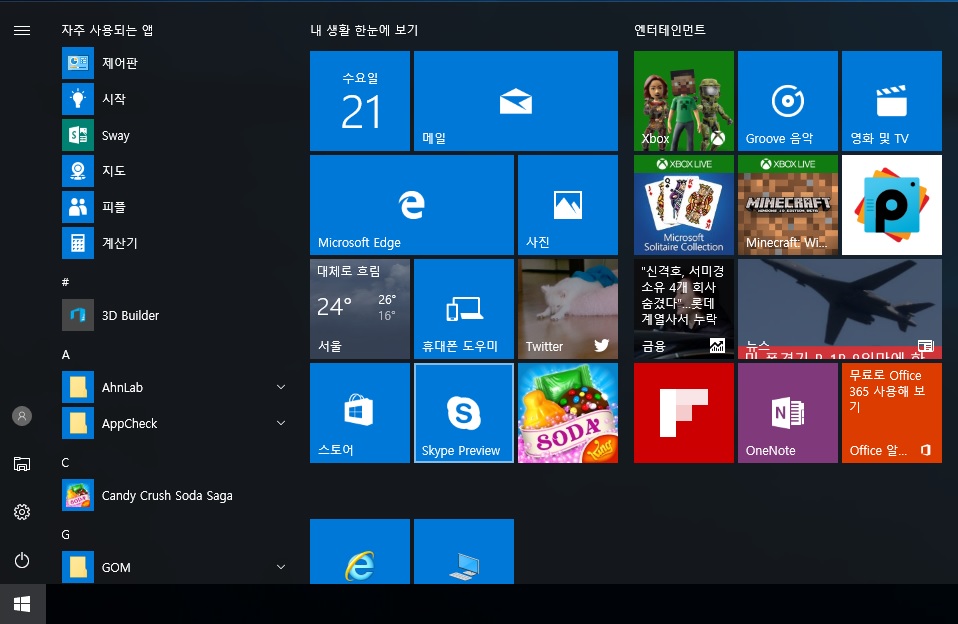This screenshot has width=958, height=624.
Task: Open the PicsArt tile
Action: coord(891,205)
